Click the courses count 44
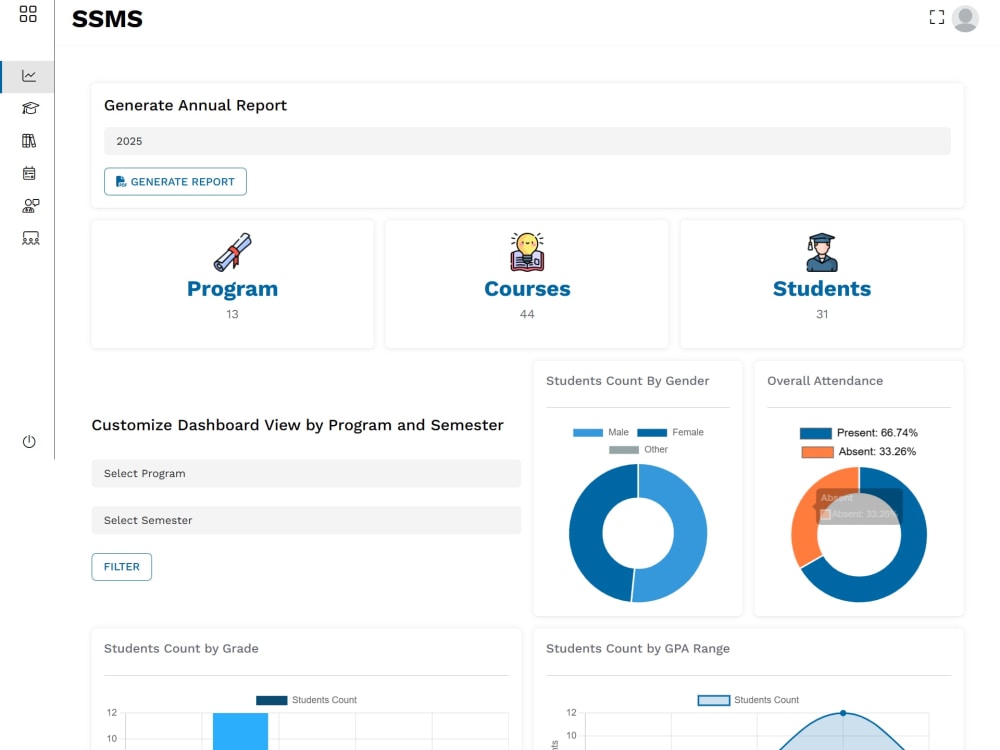1000x750 pixels. pos(527,314)
